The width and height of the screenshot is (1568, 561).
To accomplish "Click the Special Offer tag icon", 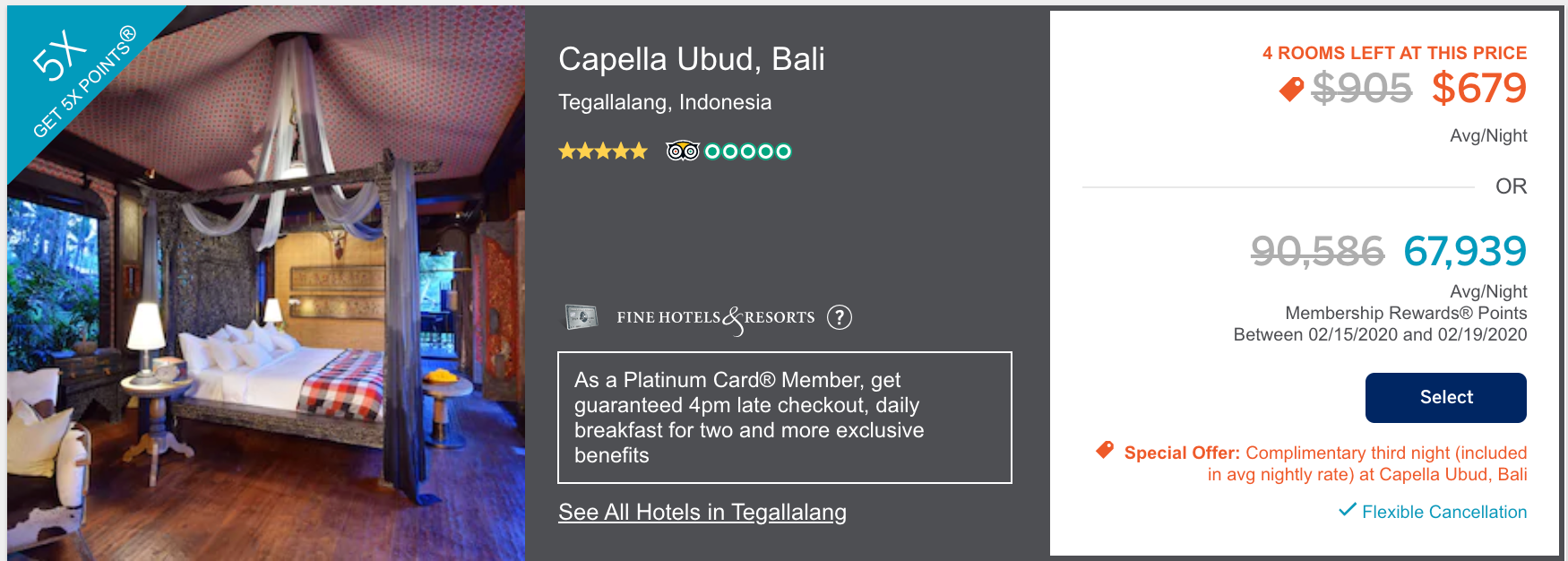I will pos(1105,450).
